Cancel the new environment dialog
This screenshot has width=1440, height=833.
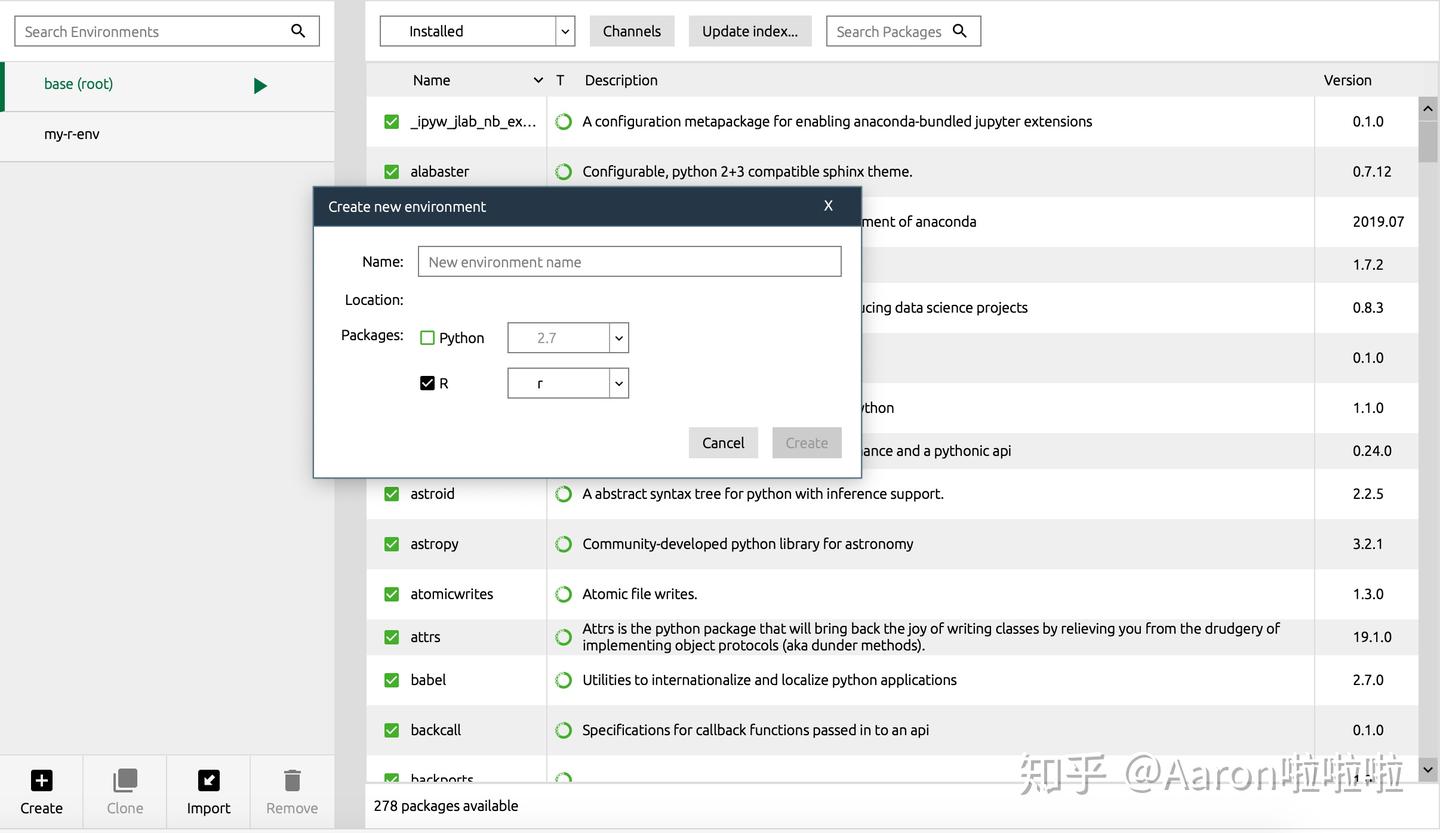(723, 442)
